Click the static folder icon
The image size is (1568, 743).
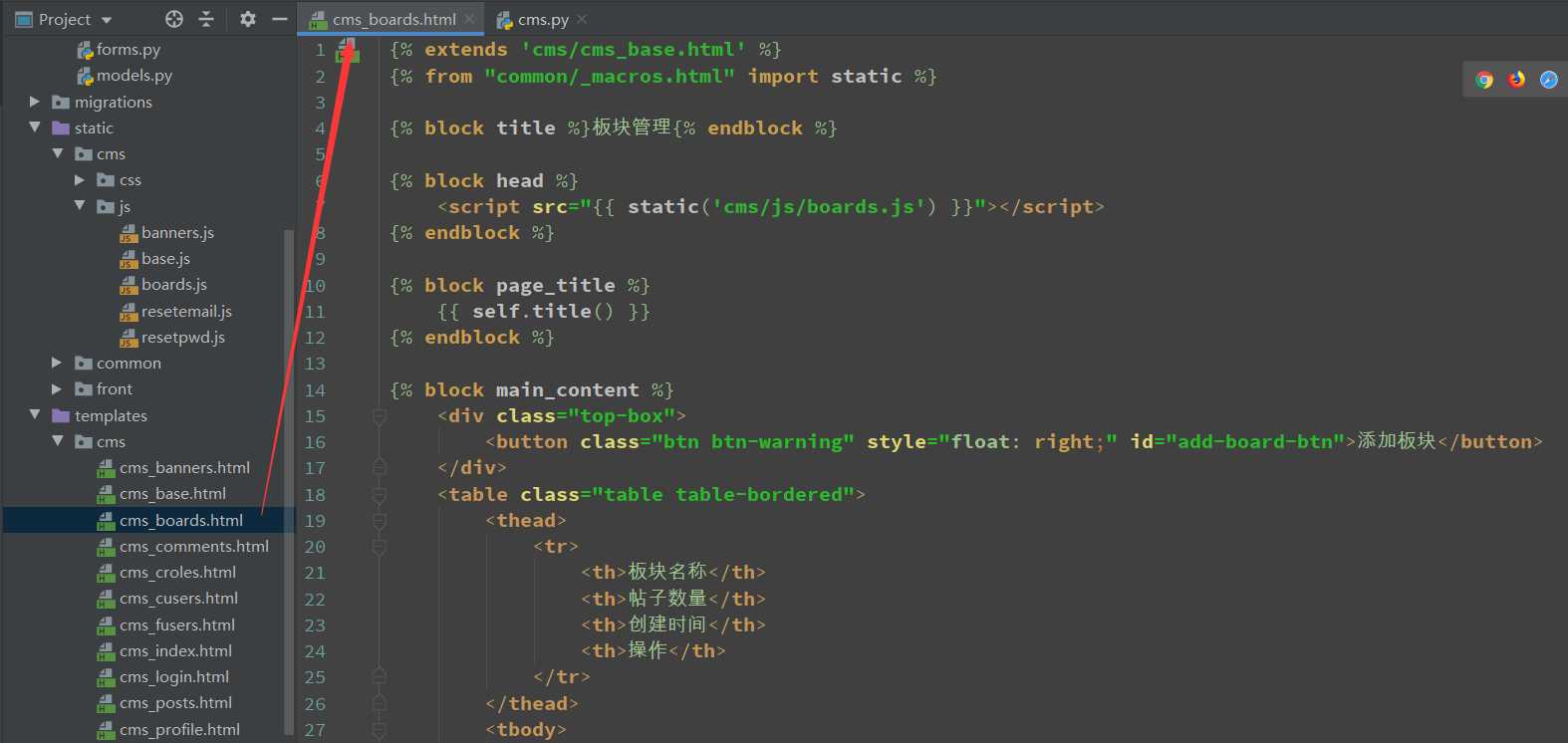[61, 127]
